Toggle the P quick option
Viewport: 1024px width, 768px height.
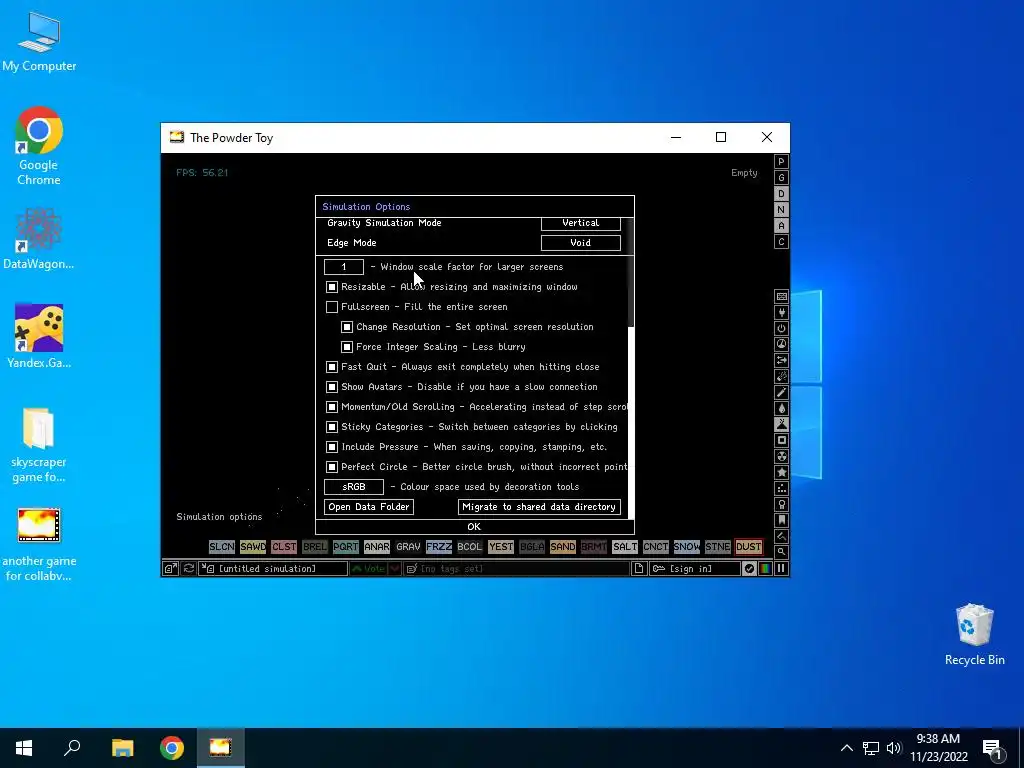[781, 162]
